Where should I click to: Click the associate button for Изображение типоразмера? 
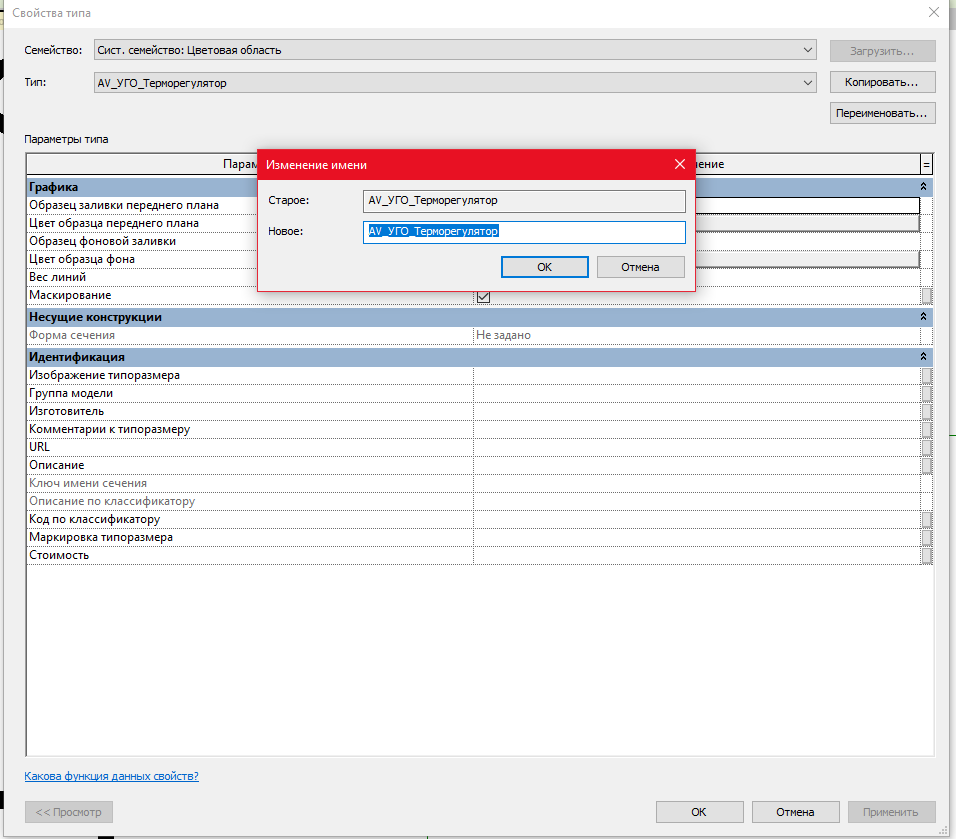[927, 376]
